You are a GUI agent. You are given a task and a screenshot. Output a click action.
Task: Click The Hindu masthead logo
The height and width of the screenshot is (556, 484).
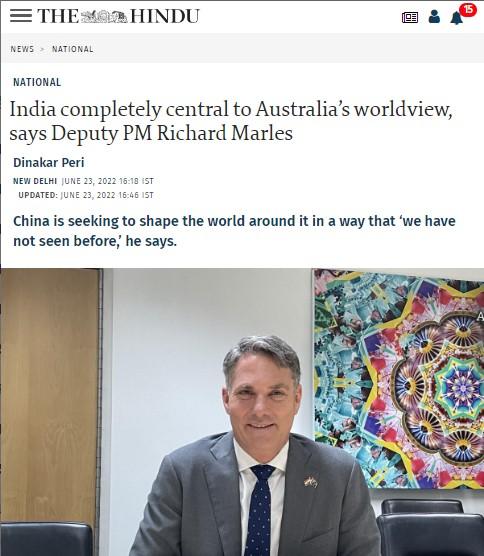pyautogui.click(x=118, y=16)
